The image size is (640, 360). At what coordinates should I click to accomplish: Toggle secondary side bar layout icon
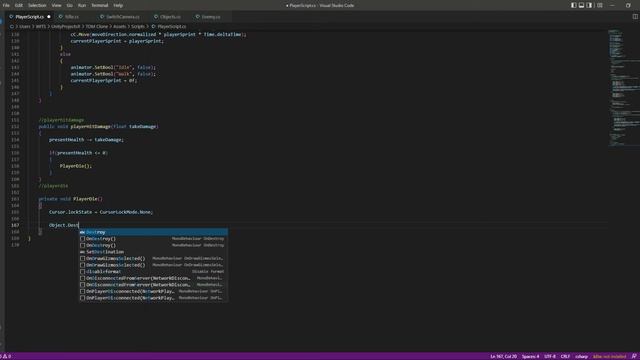click(589, 5)
